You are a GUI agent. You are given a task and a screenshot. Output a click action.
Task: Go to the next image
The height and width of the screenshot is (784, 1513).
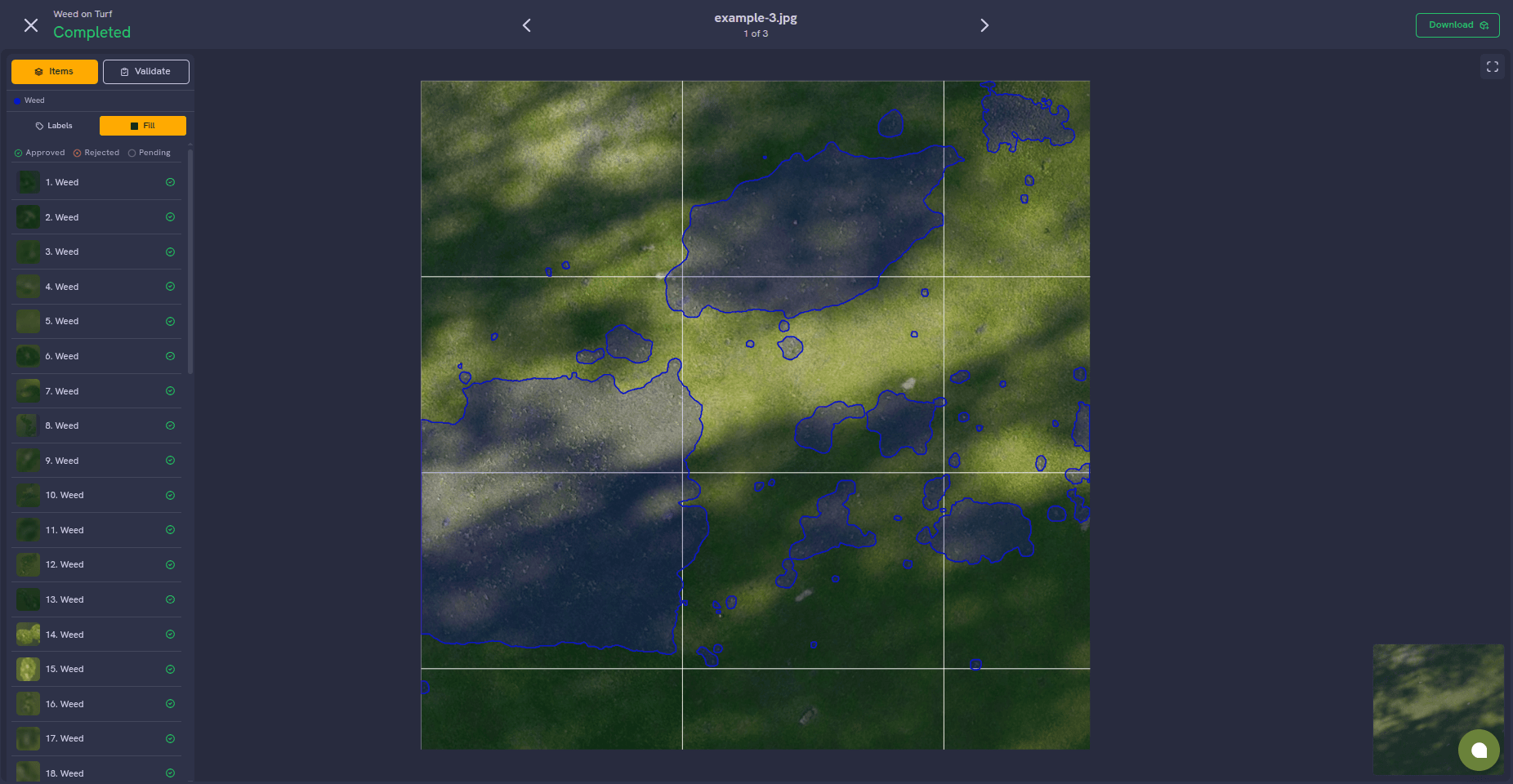[x=984, y=25]
